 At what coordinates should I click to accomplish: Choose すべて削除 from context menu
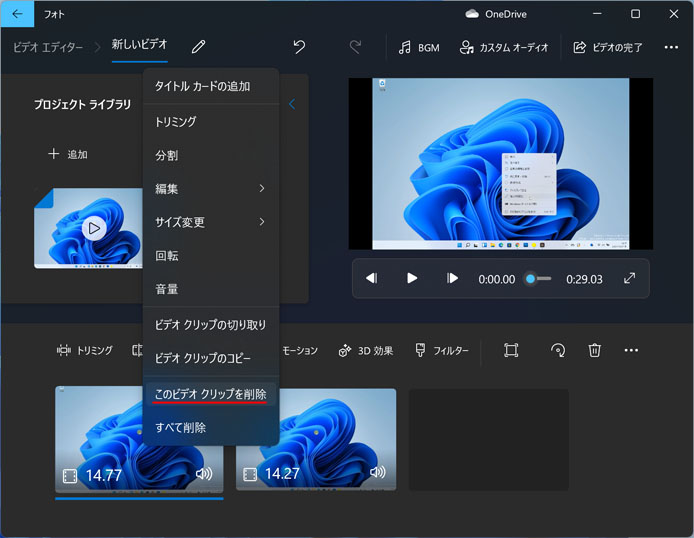pyautogui.click(x=211, y=427)
